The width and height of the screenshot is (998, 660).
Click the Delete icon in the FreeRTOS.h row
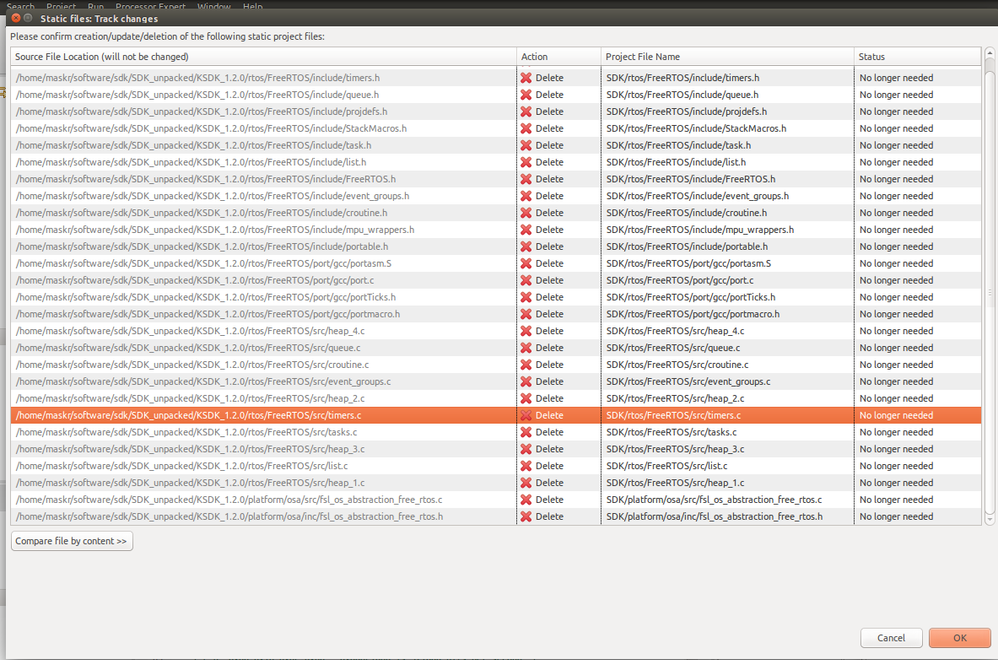click(526, 179)
